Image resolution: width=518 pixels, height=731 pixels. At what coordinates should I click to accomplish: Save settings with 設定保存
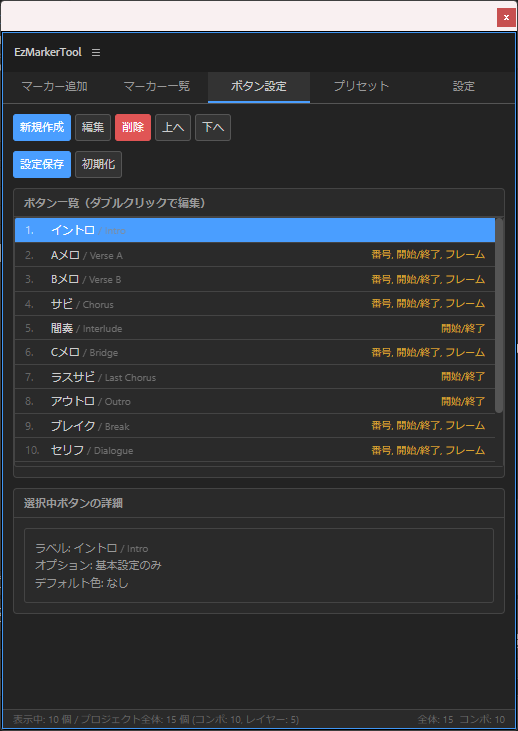click(x=42, y=164)
